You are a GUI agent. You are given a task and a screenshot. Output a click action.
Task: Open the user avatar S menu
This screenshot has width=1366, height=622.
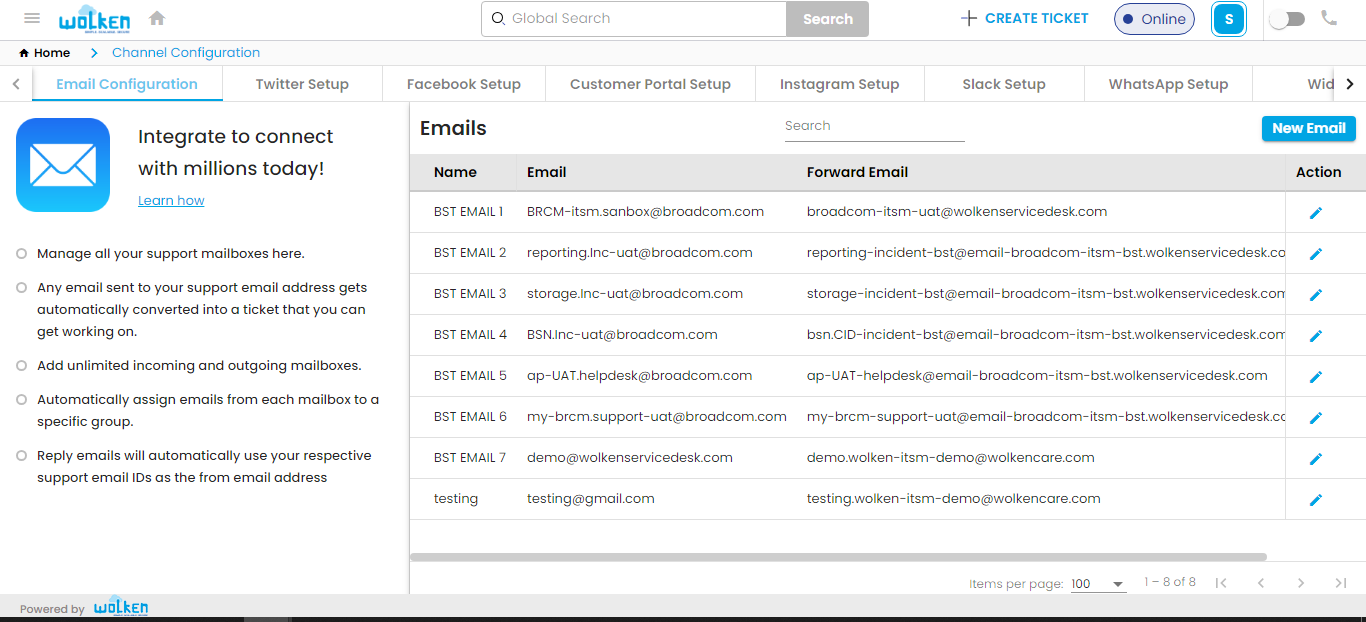pyautogui.click(x=1229, y=19)
